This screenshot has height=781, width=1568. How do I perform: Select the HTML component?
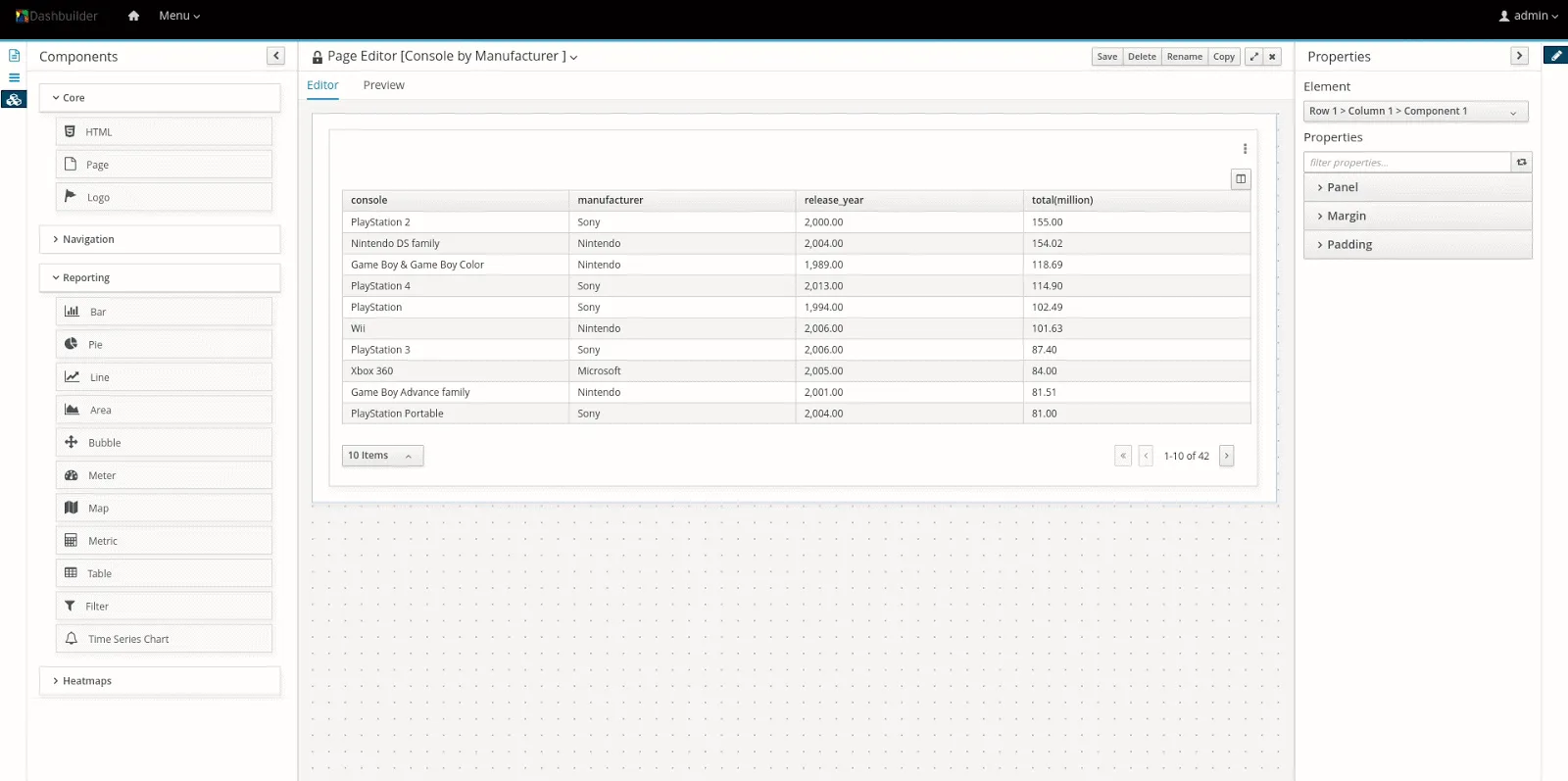[164, 131]
